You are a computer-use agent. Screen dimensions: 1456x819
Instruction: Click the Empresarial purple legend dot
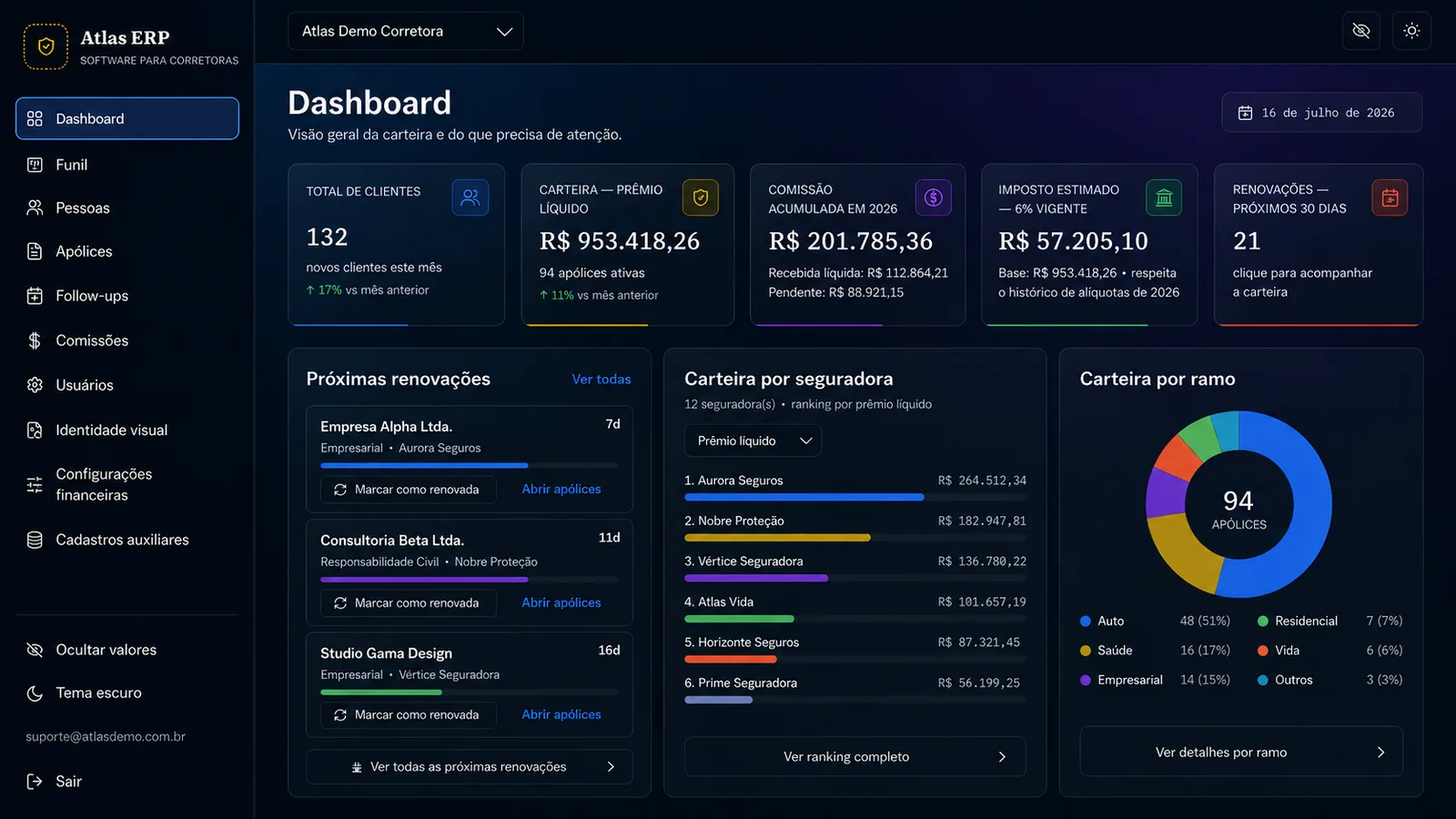1086,680
